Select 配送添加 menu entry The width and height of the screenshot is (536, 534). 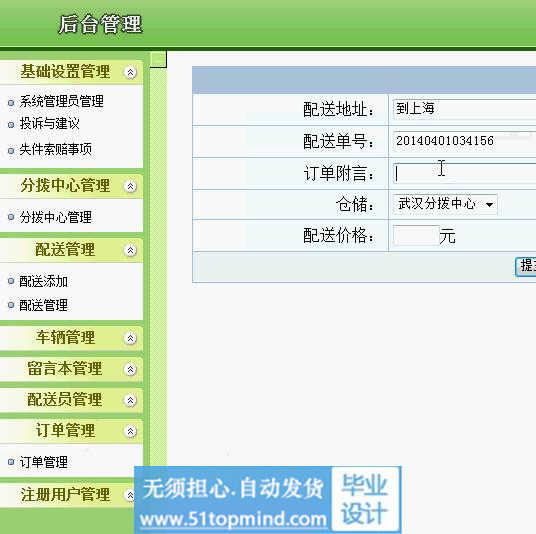43,281
